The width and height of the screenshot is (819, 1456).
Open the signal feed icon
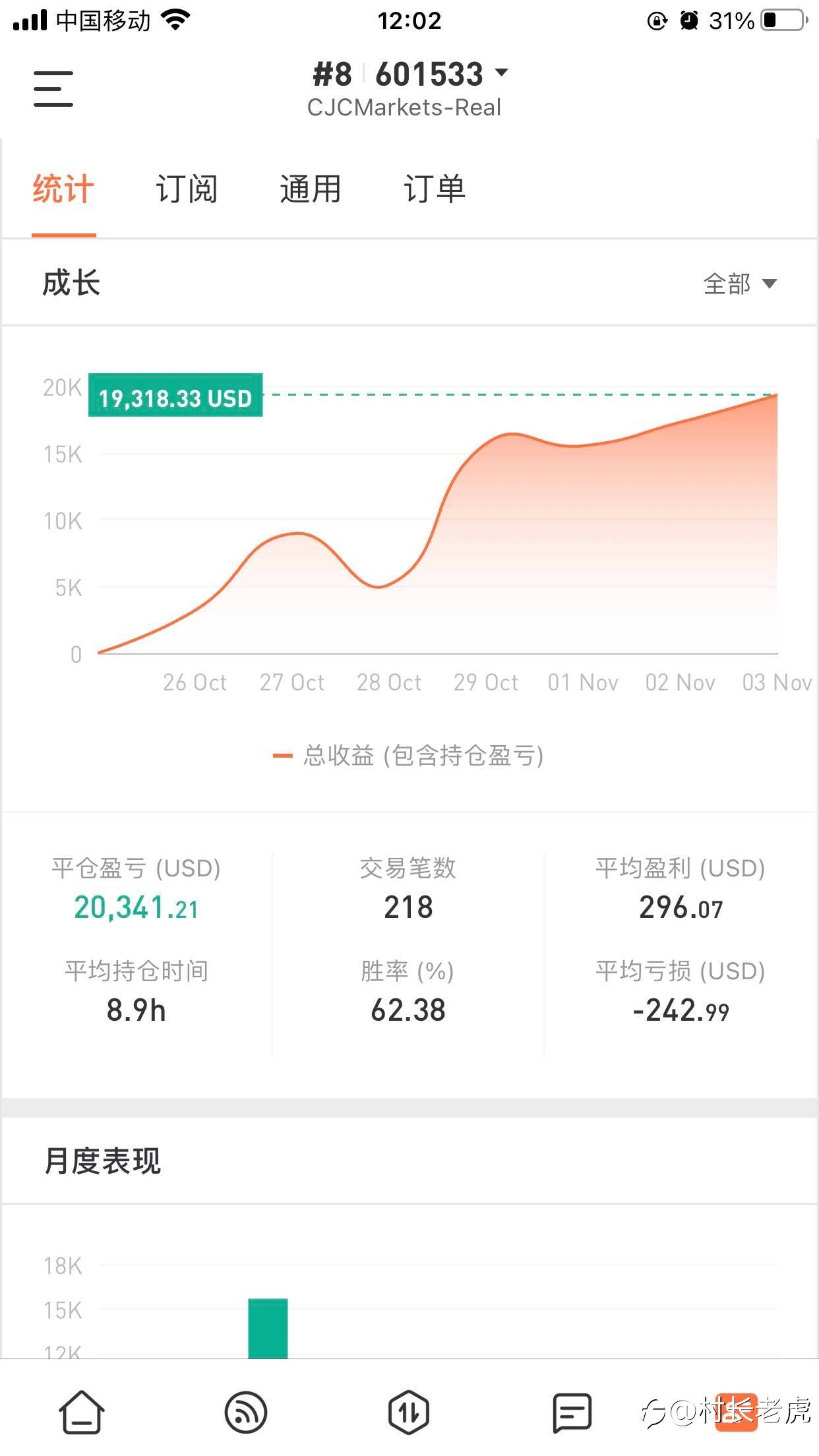(x=246, y=1412)
